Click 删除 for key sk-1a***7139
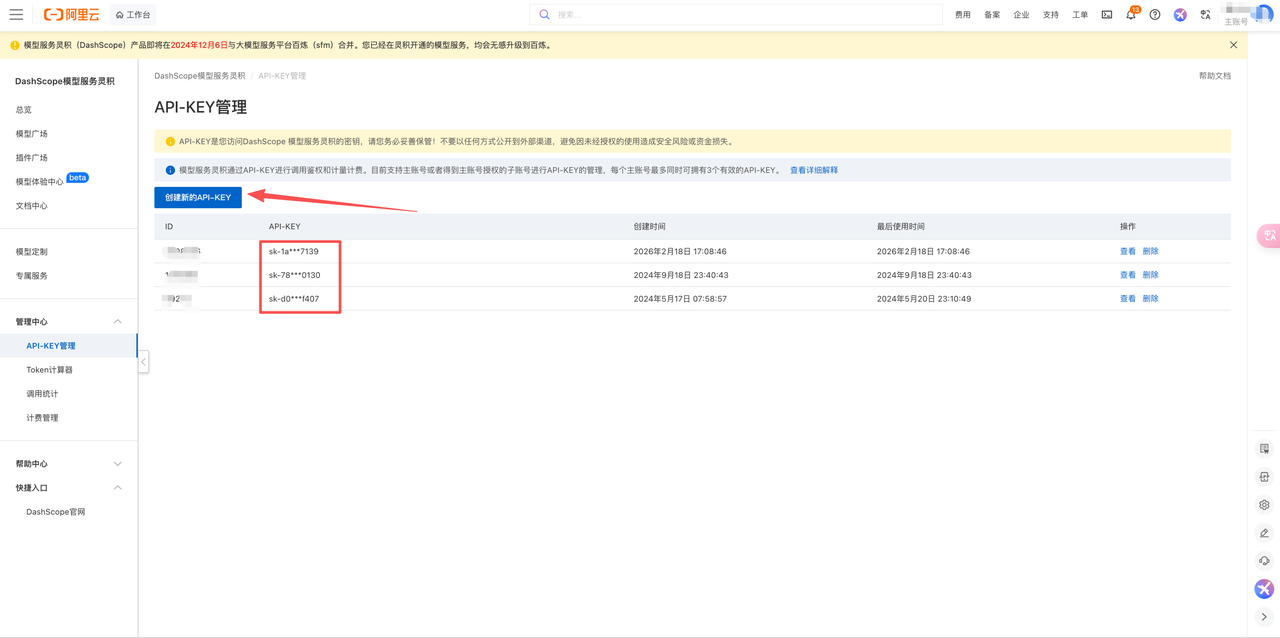This screenshot has width=1280, height=638. pyautogui.click(x=1151, y=251)
